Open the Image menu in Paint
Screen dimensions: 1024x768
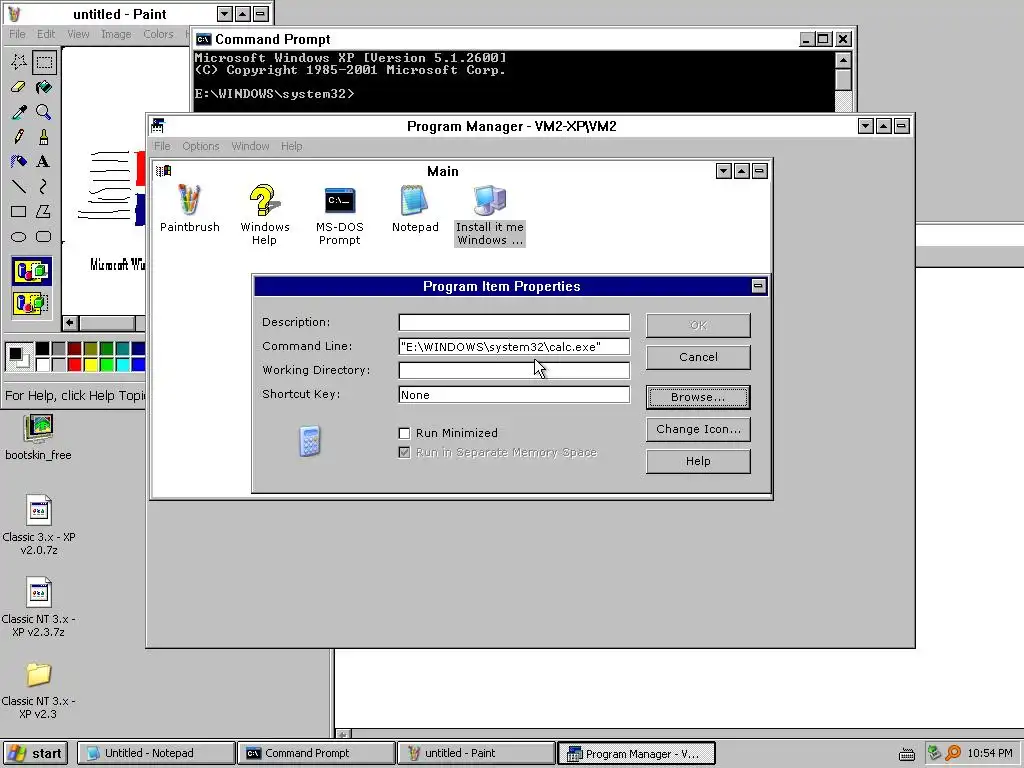[116, 34]
